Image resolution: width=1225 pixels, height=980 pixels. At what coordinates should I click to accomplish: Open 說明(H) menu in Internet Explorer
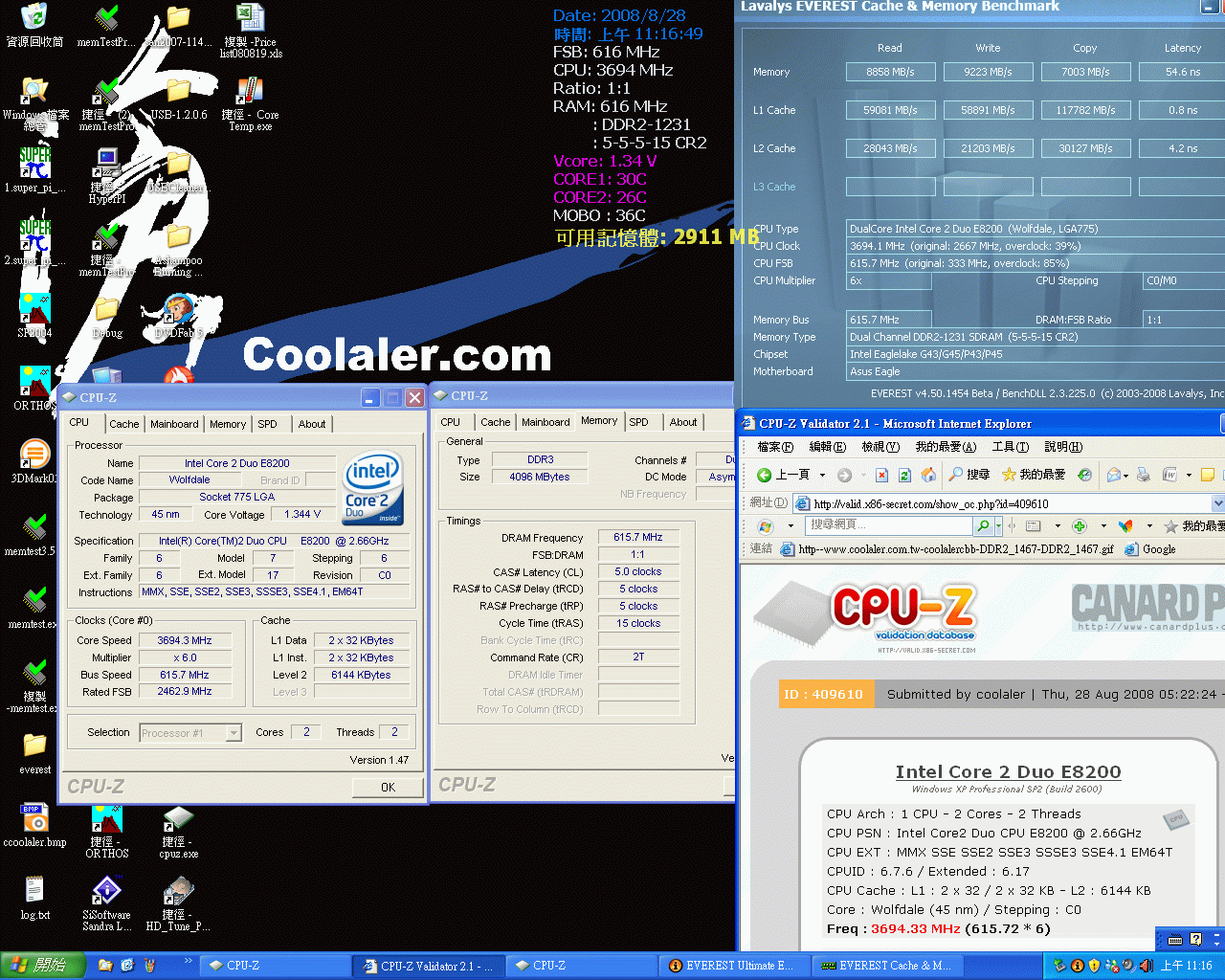click(x=1063, y=447)
